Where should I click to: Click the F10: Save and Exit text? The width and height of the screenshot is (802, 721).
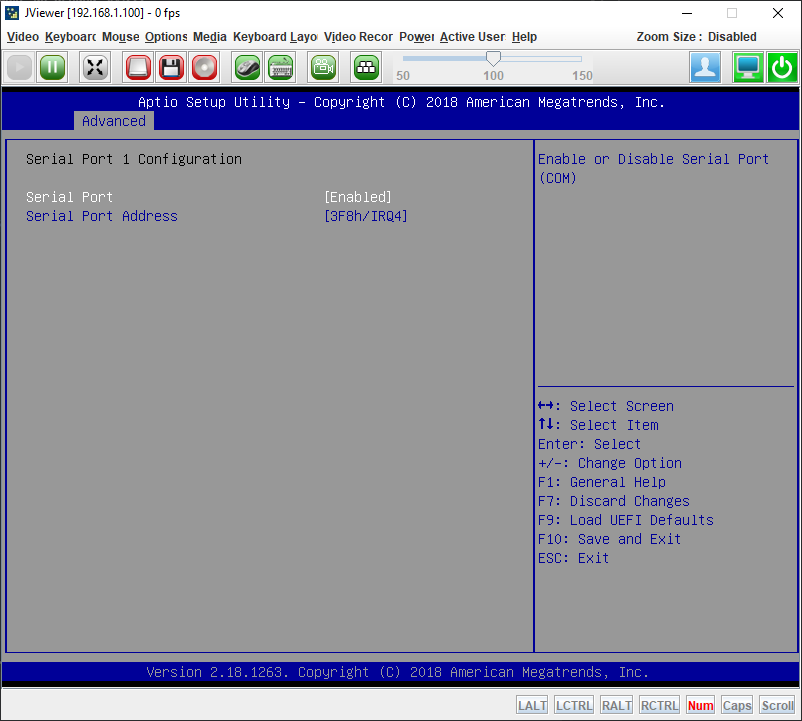click(x=609, y=539)
